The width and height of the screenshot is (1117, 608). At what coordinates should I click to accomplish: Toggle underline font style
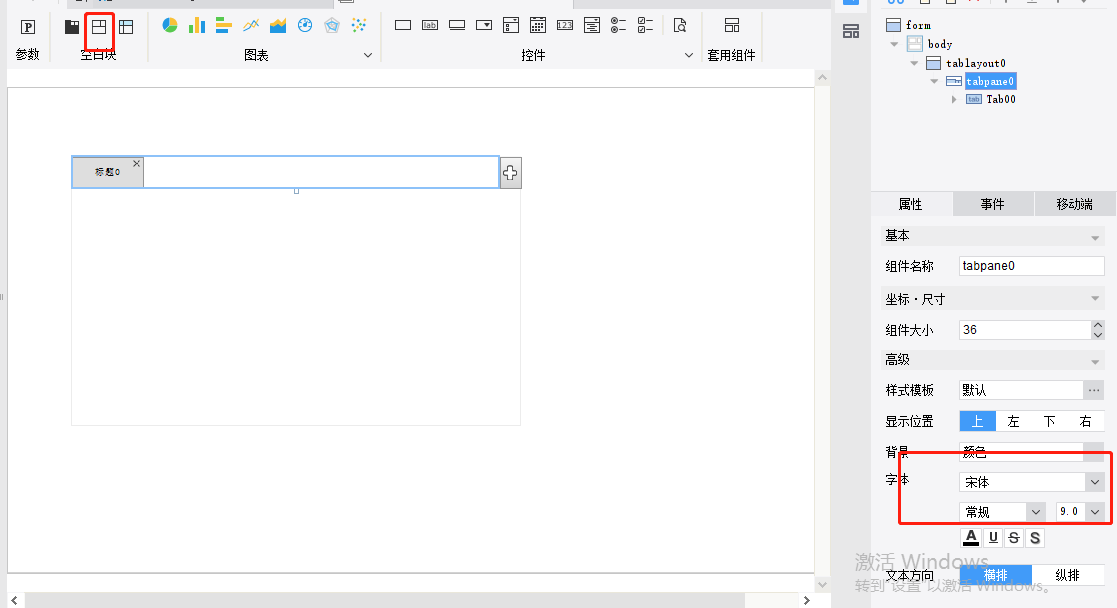click(993, 538)
